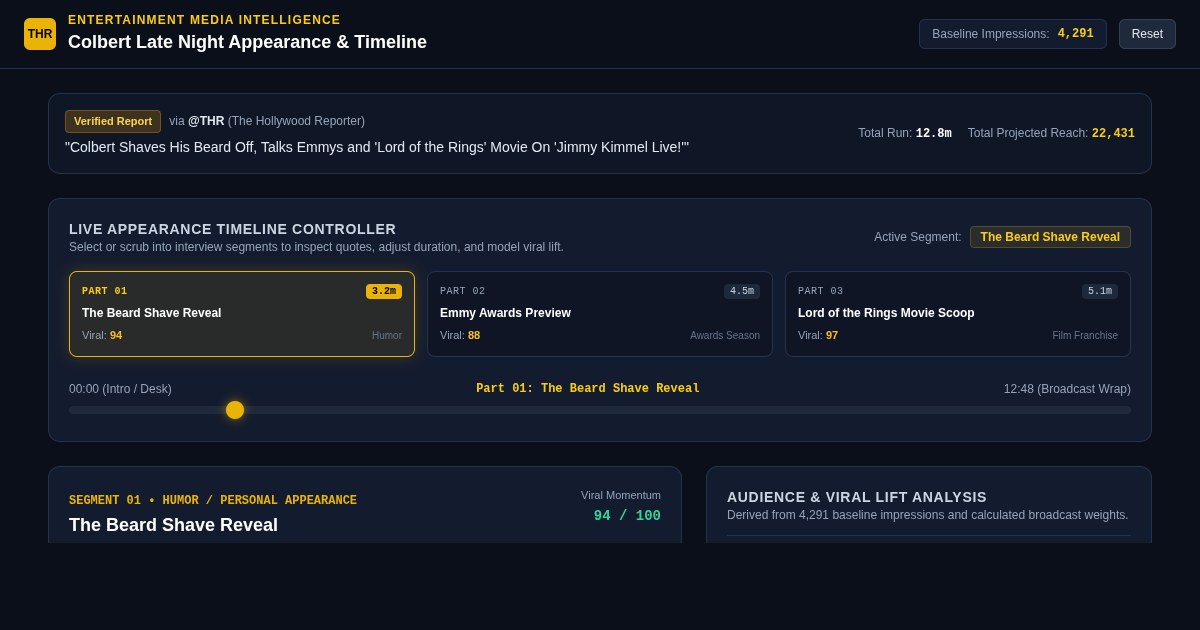Click the Part 01 label above slider
The height and width of the screenshot is (630, 1200).
point(588,389)
